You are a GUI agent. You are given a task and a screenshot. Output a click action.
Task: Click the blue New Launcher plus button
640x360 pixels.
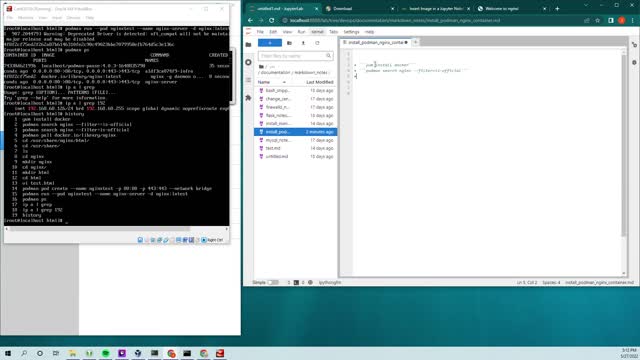point(270,43)
